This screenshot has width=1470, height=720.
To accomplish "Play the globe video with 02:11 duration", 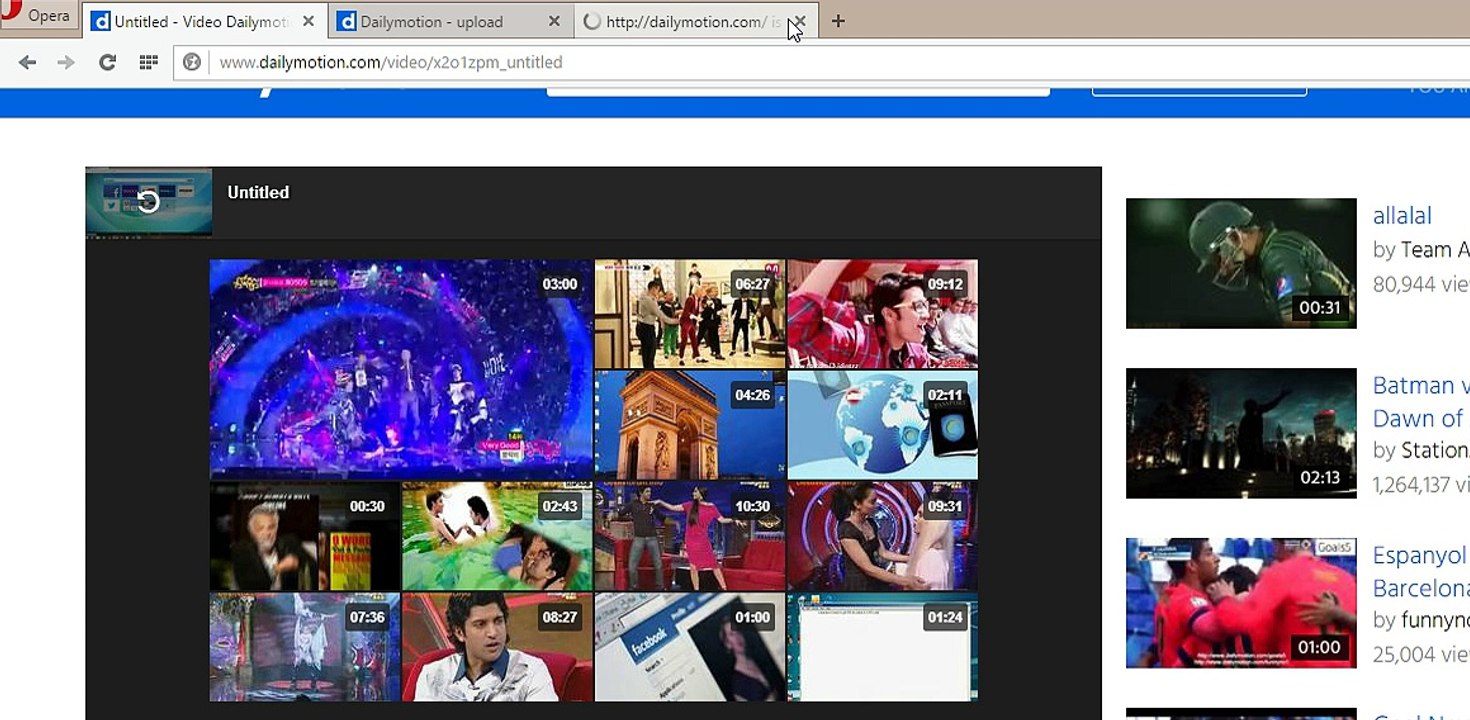I will (x=883, y=425).
